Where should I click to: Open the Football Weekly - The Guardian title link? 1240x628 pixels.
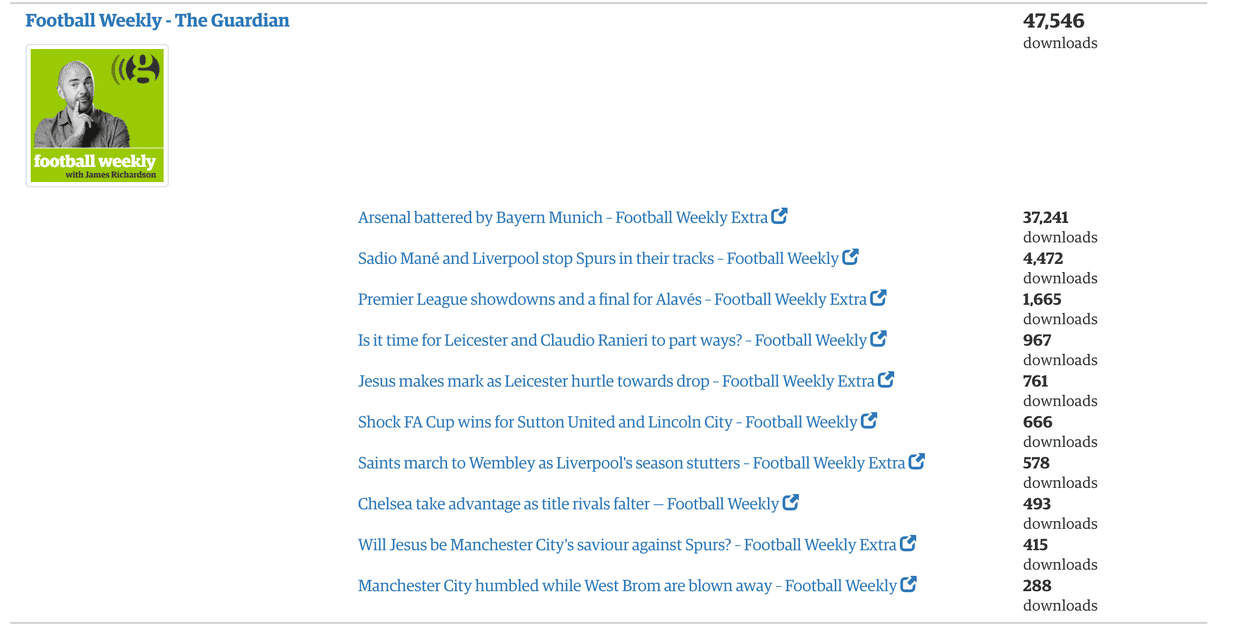157,21
